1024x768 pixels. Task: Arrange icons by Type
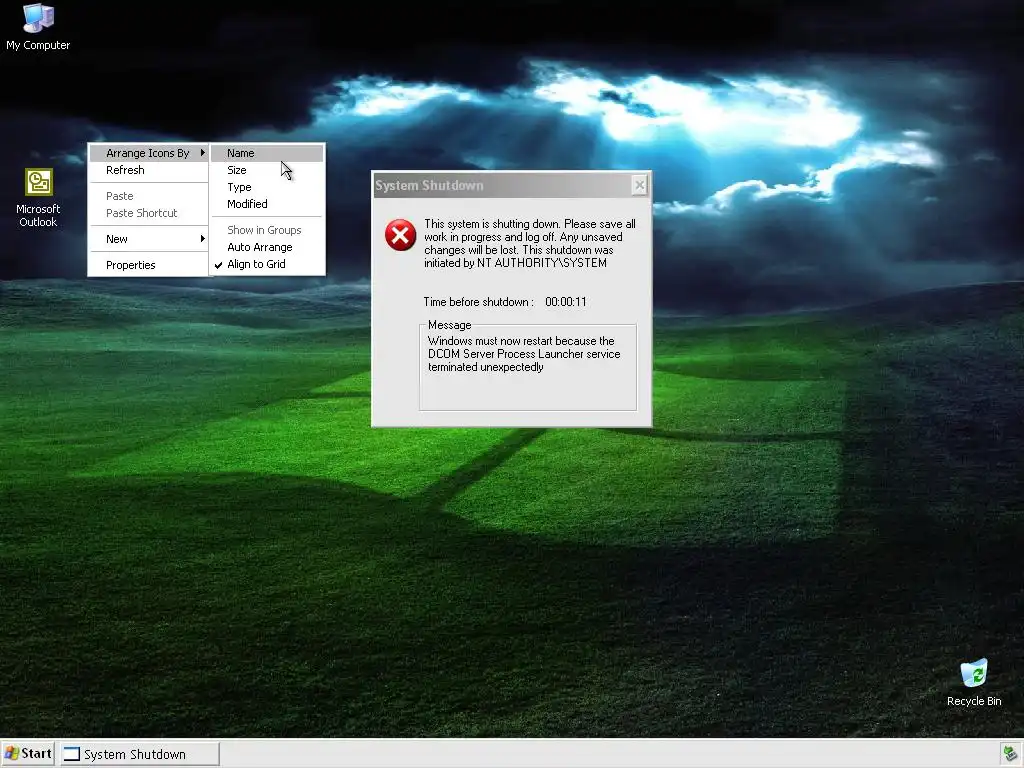267,187
